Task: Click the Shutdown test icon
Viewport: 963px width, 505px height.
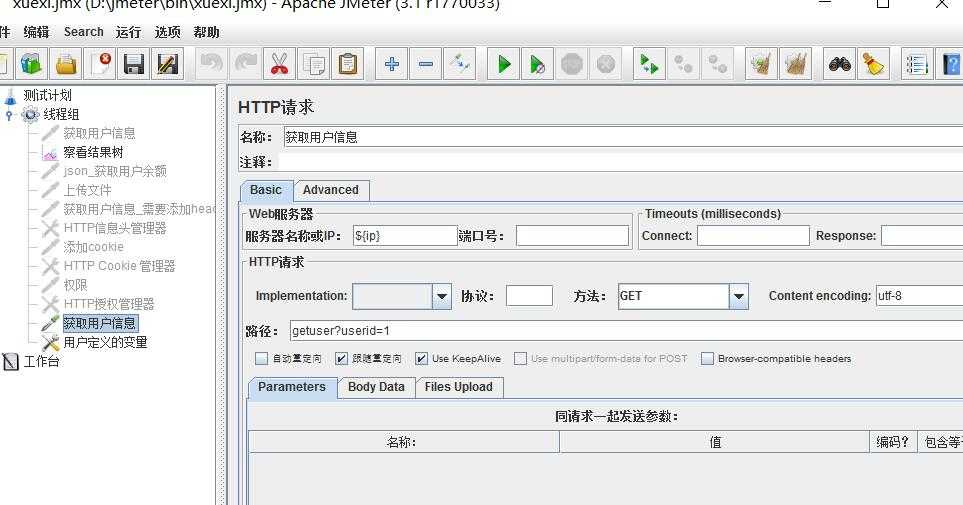Action: [x=606, y=64]
